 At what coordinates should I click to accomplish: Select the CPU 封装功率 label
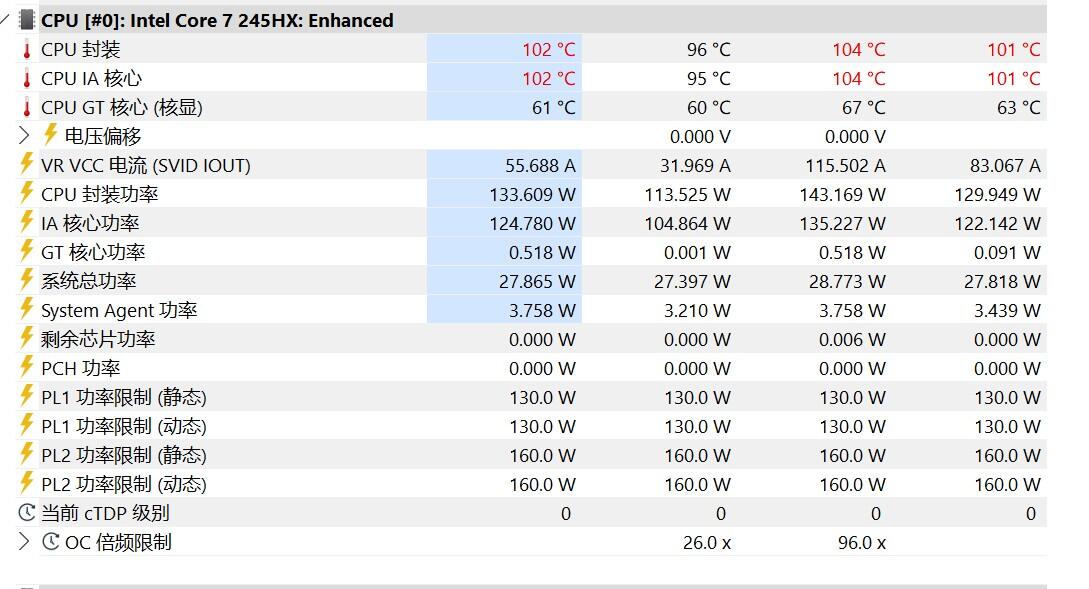(100, 194)
